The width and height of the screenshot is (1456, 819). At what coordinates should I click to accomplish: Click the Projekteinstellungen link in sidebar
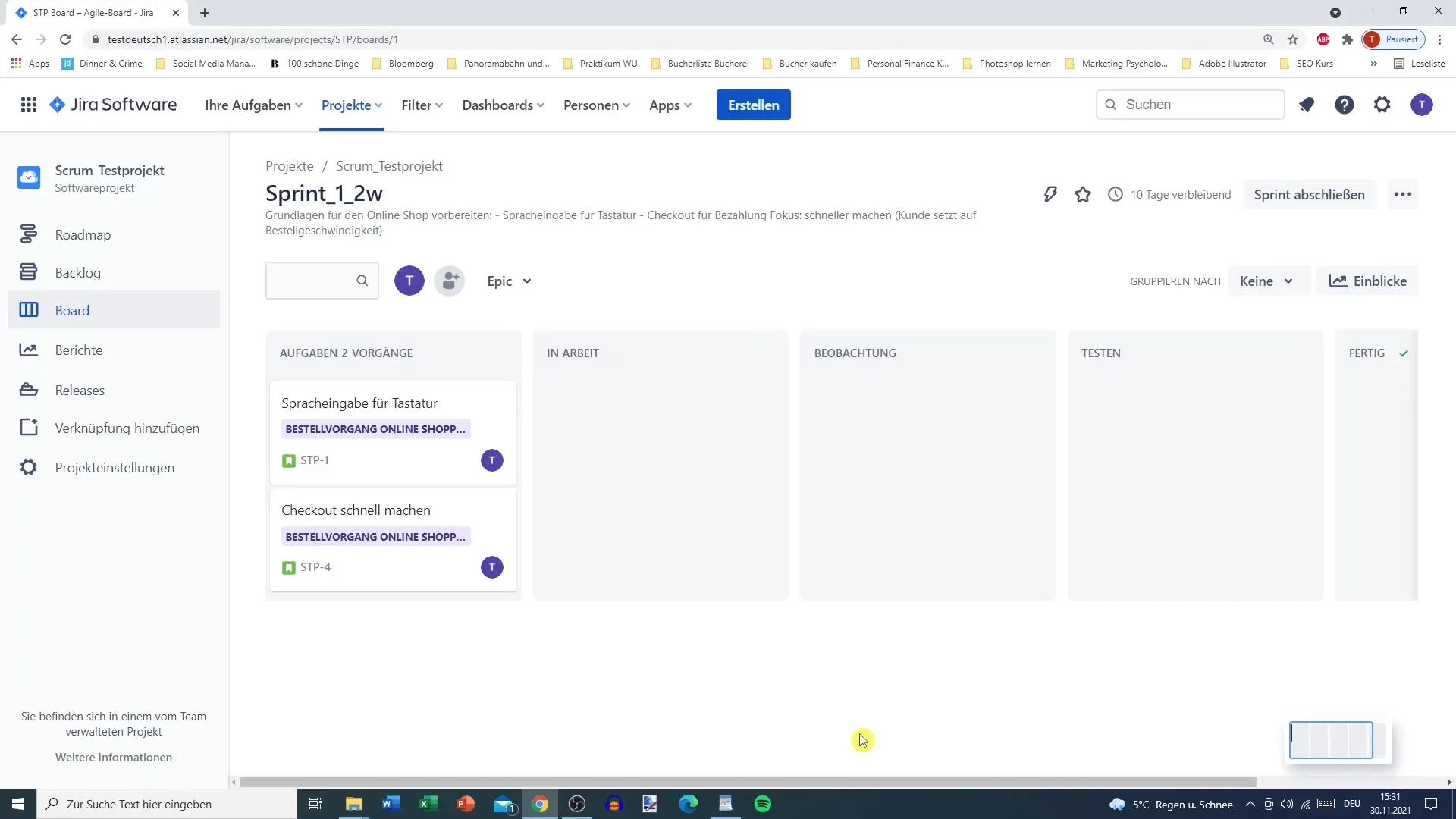(x=115, y=468)
